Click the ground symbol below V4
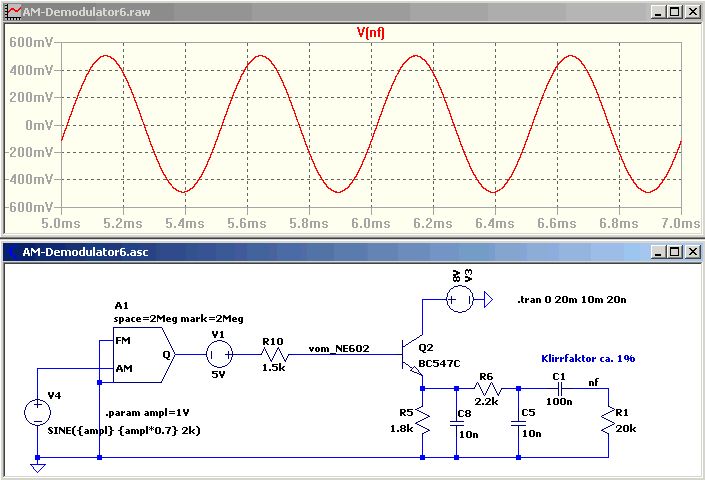 (x=38, y=468)
